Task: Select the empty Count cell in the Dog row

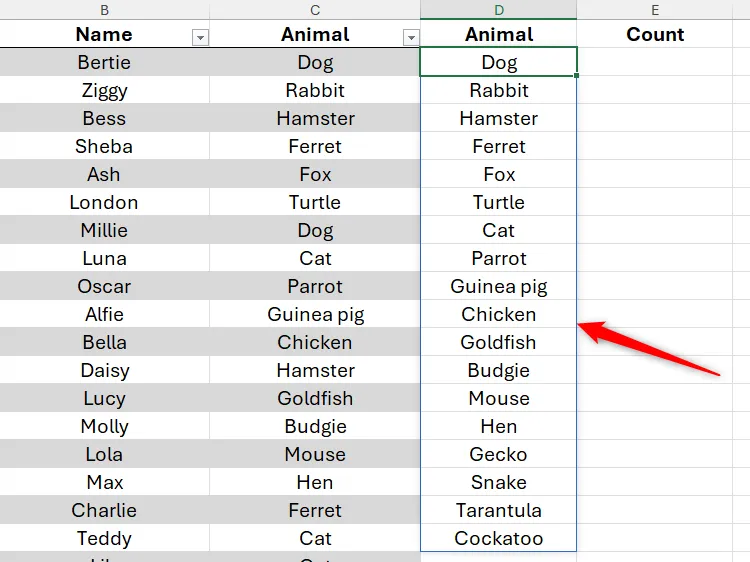Action: coord(655,62)
